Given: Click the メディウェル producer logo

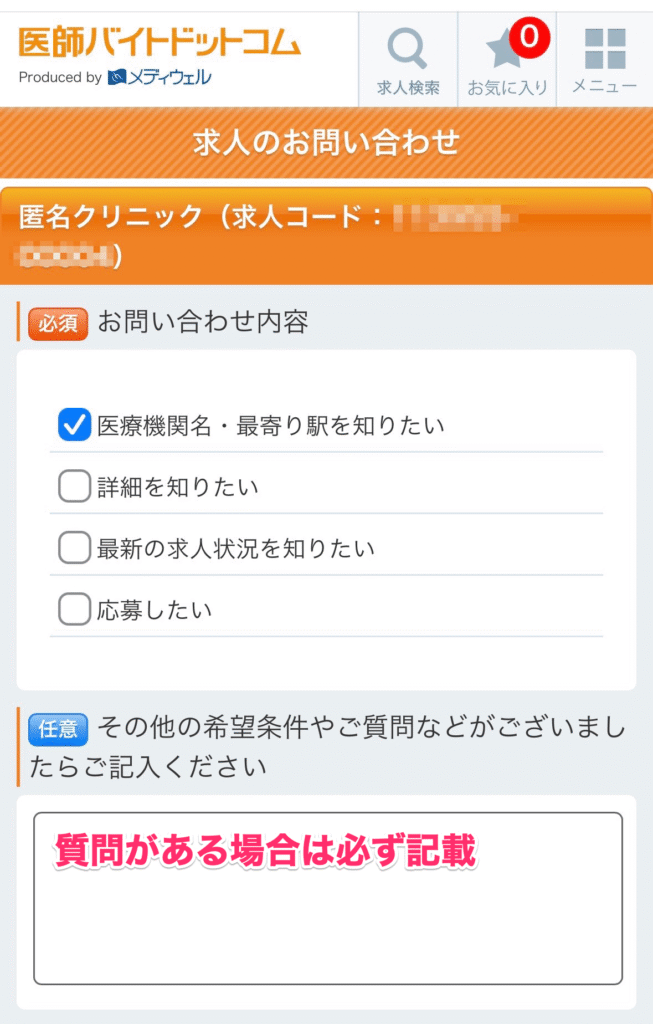Looking at the screenshot, I should coord(160,77).
